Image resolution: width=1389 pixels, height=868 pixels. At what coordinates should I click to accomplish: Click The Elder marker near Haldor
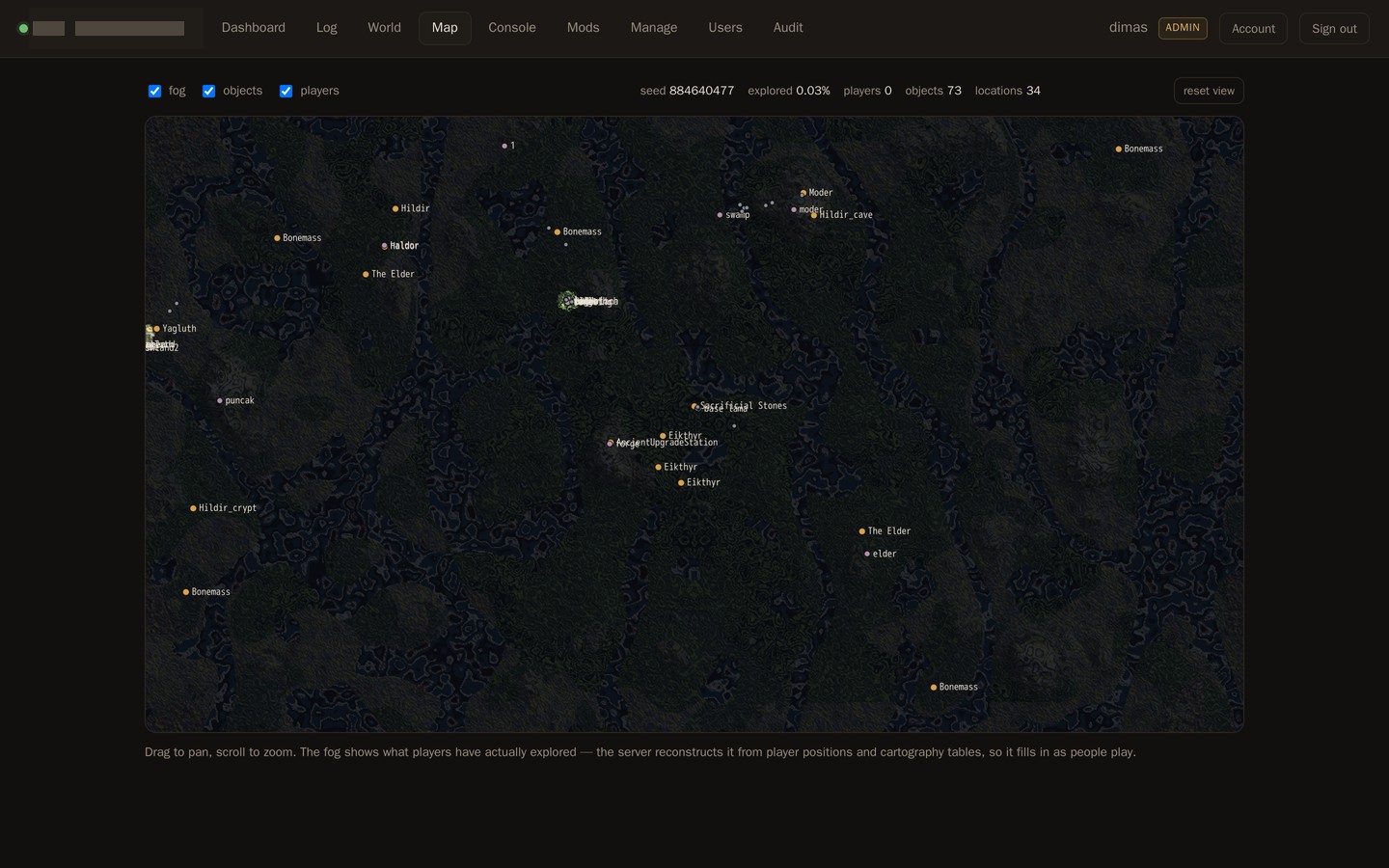tap(366, 274)
